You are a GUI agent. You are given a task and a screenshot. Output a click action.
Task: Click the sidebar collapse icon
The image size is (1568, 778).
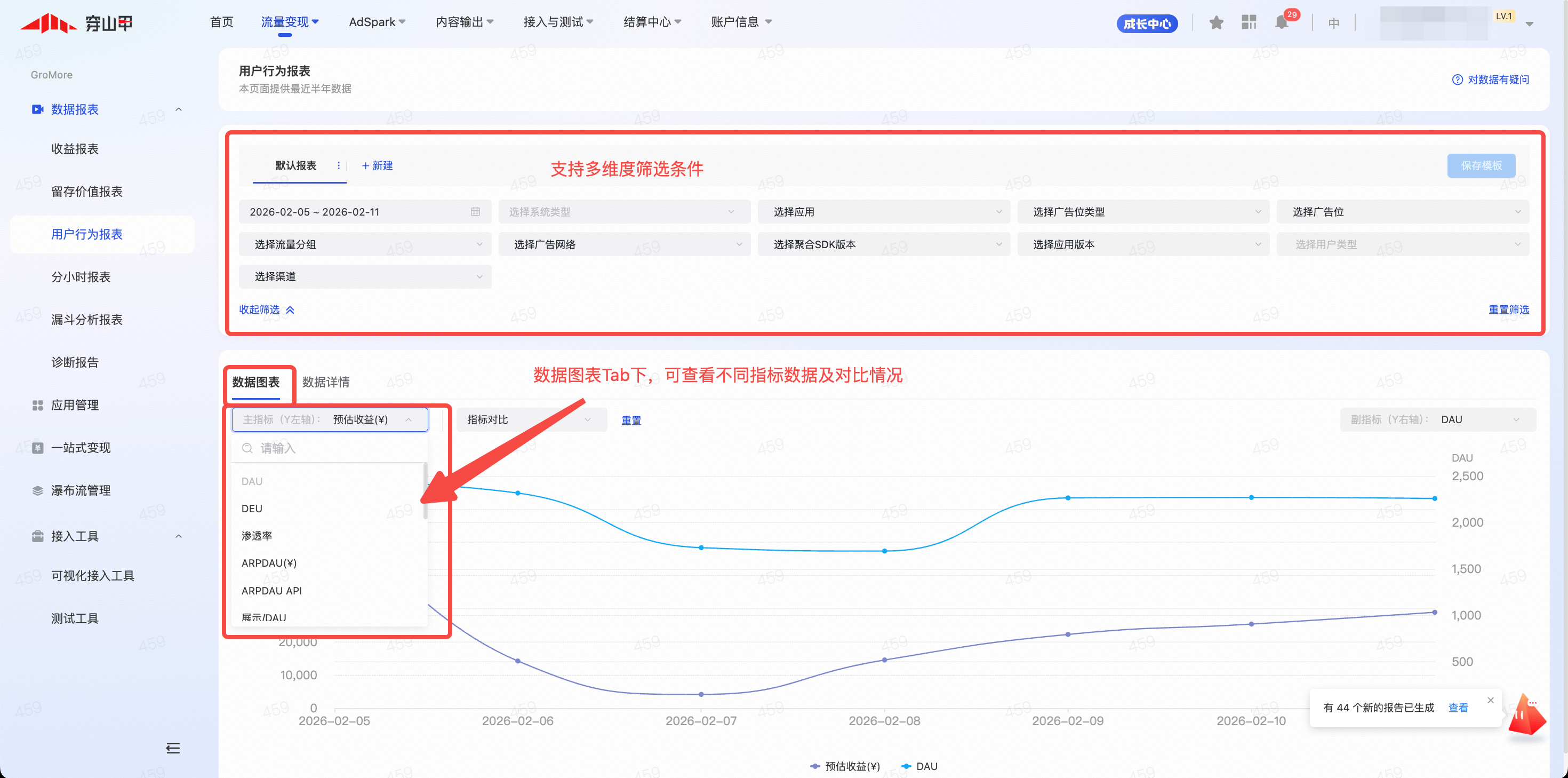[173, 748]
